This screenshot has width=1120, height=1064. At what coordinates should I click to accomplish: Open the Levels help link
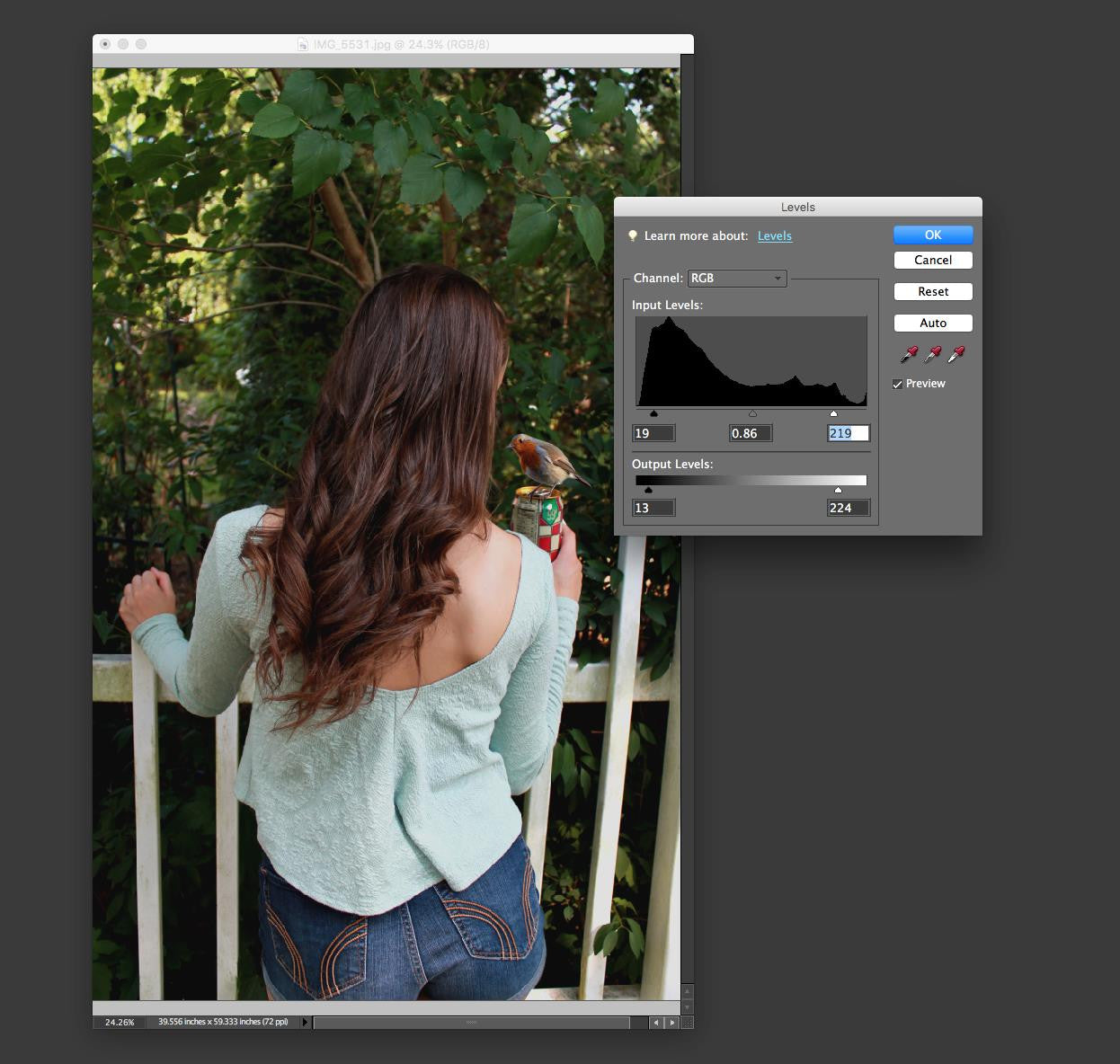tap(775, 235)
